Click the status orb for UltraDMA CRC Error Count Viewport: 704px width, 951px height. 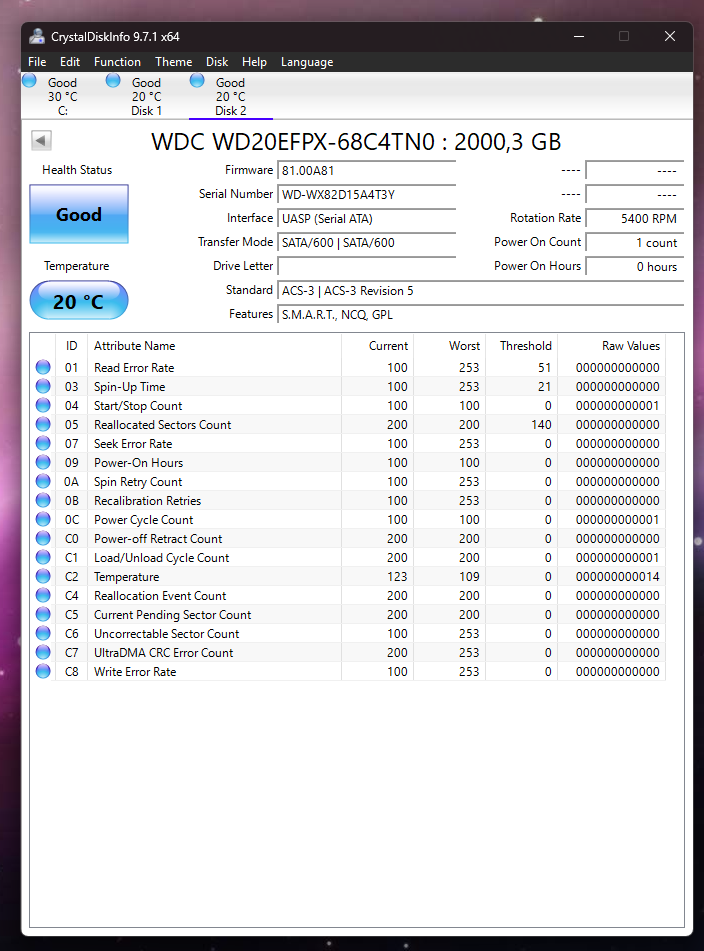[x=43, y=652]
